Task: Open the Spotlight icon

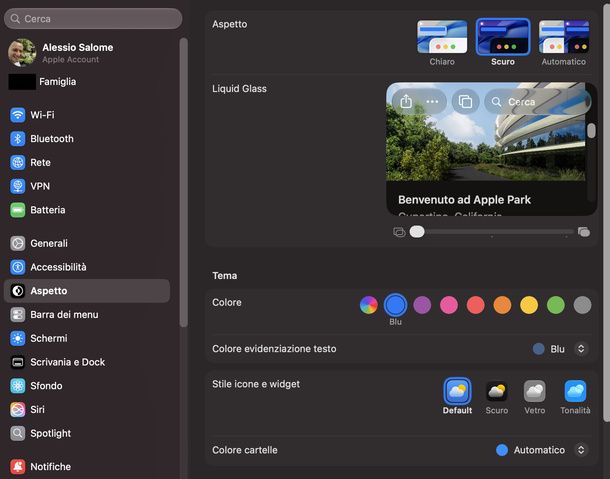Action: (x=18, y=433)
